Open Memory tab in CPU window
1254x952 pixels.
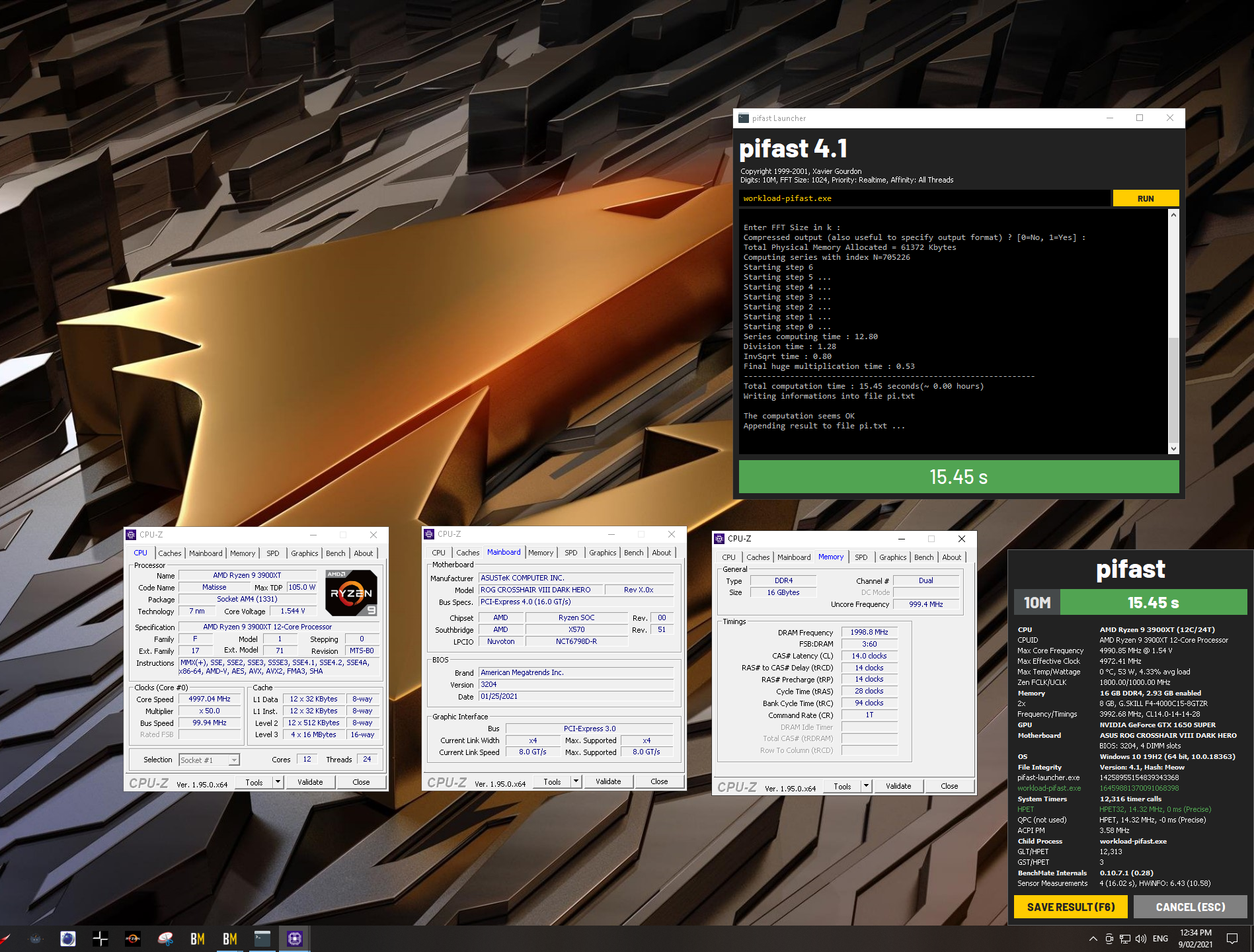(243, 553)
